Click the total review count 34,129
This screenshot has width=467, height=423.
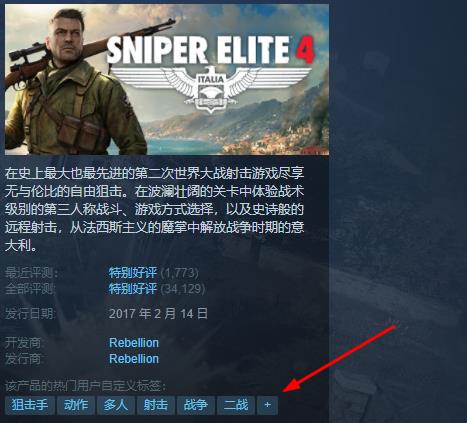click(x=183, y=288)
